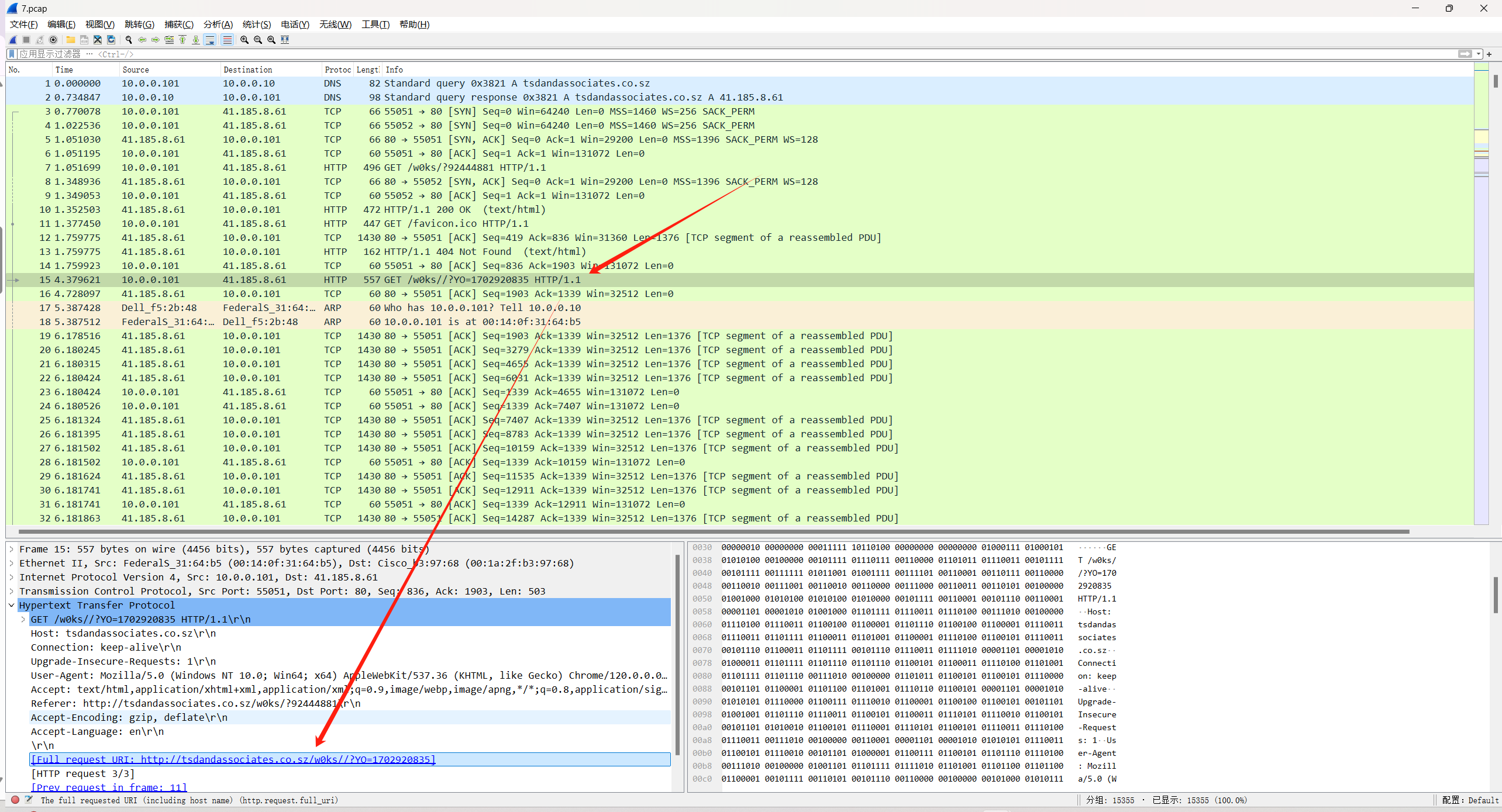Toggle packet colorization rules button

click(227, 40)
